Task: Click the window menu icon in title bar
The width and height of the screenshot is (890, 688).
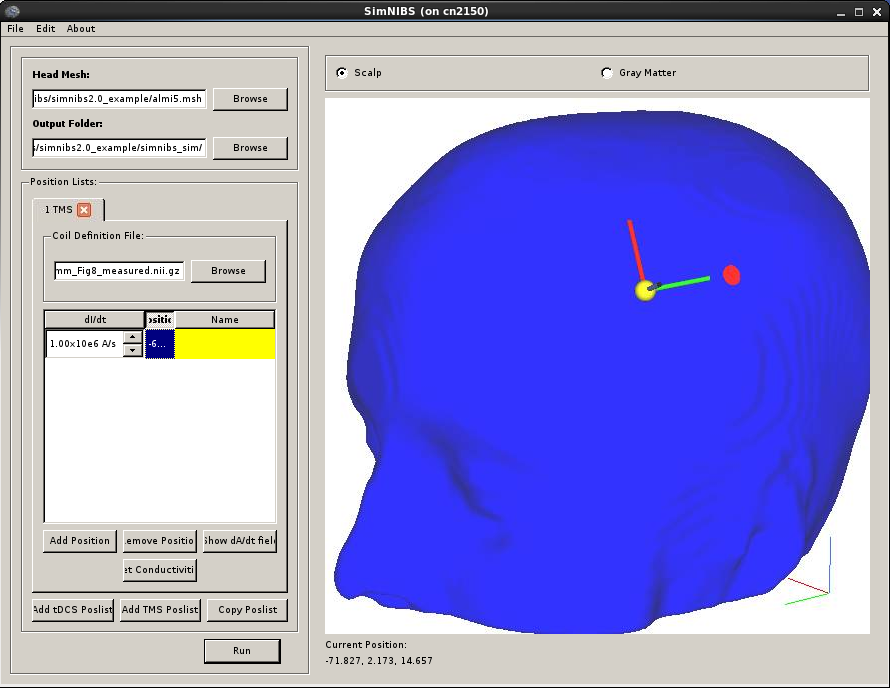Action: click(x=11, y=11)
